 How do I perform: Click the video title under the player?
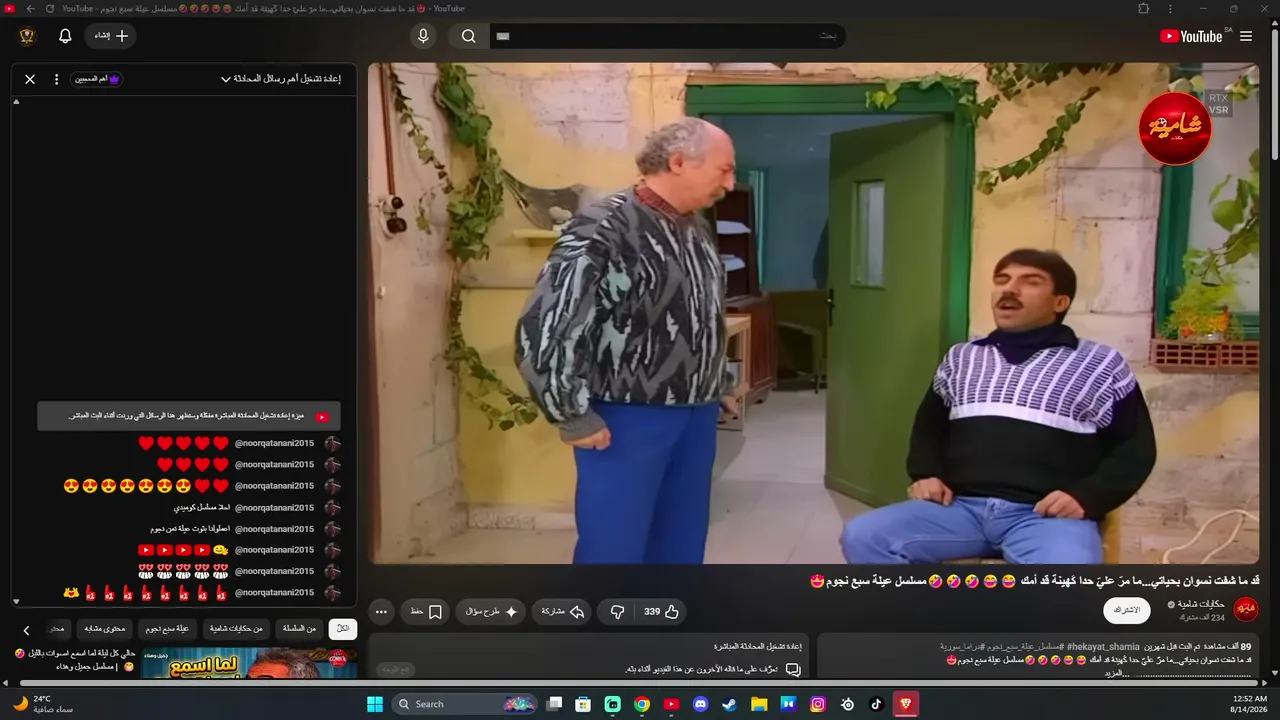1034,581
